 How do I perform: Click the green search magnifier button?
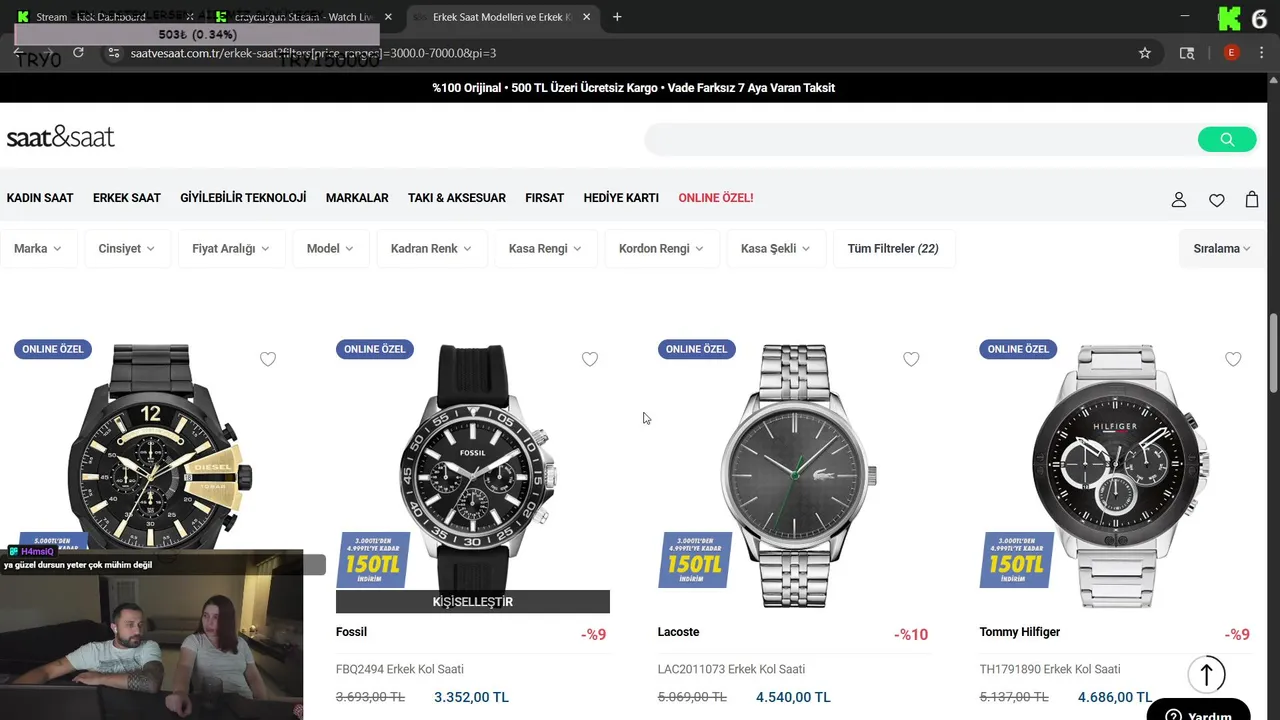point(1227,139)
